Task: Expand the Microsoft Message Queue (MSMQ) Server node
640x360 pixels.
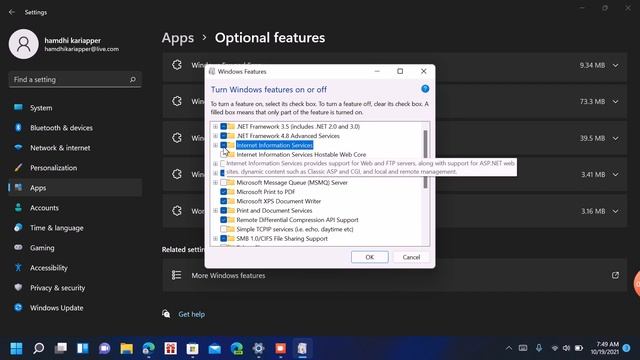Action: tap(215, 182)
